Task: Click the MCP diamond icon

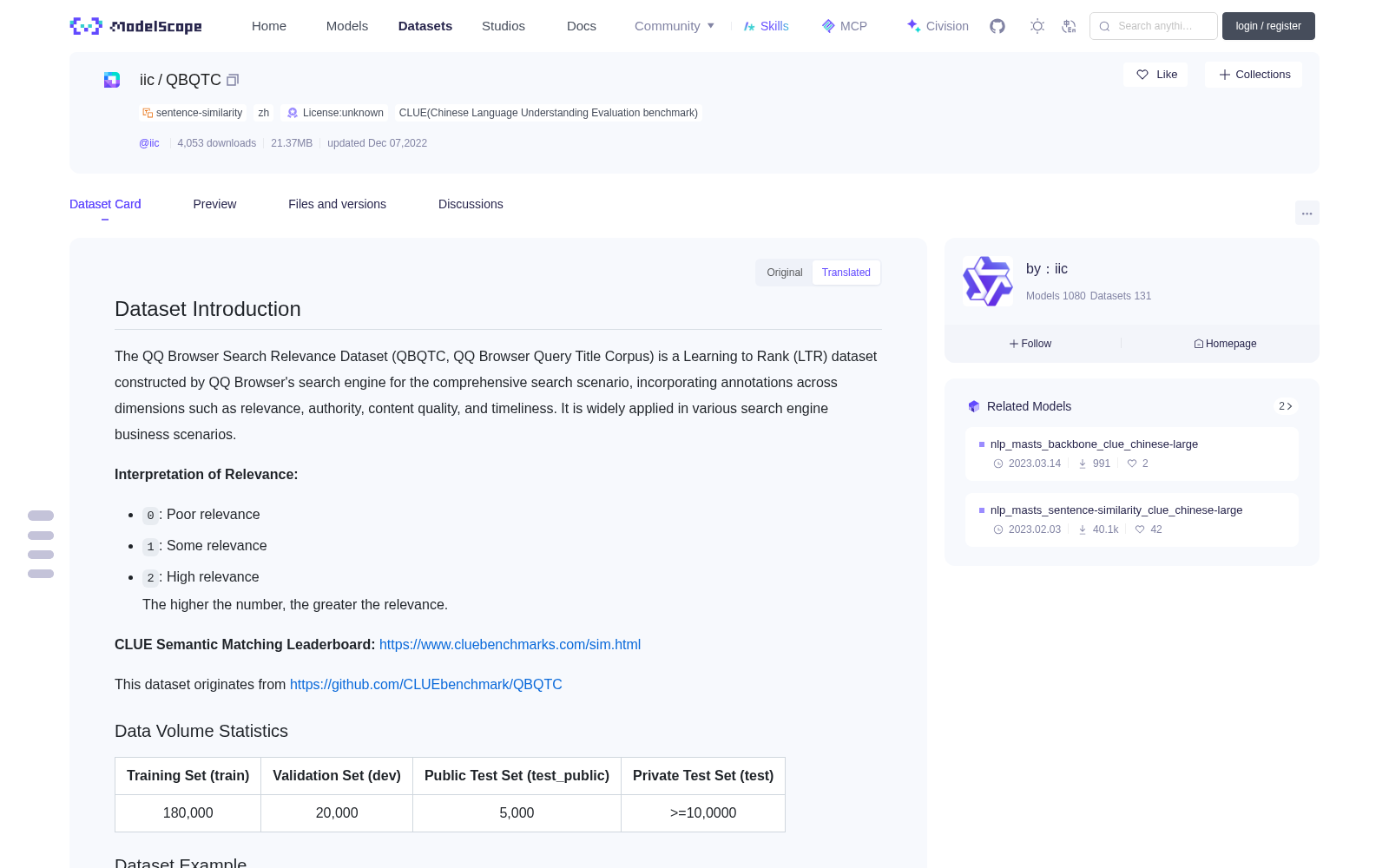Action: click(828, 26)
